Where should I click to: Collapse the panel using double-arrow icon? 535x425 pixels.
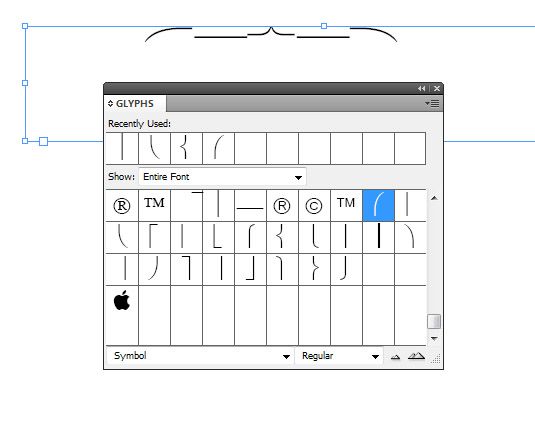(x=421, y=88)
